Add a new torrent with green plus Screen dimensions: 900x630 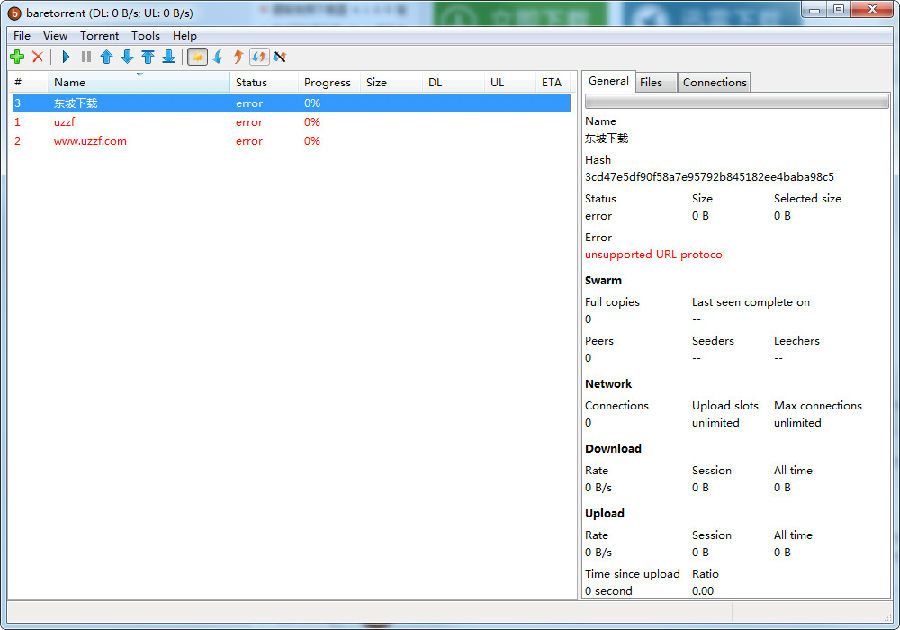click(17, 56)
